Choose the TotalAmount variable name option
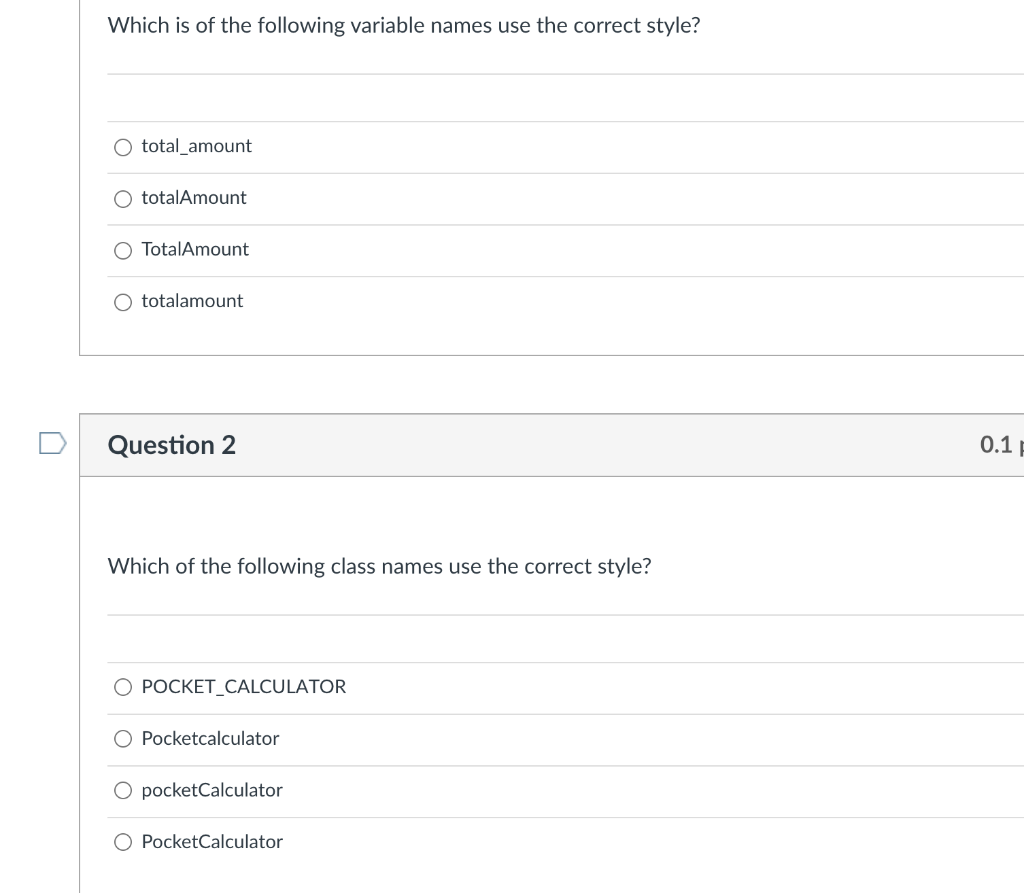This screenshot has height=893, width=1024. pyautogui.click(x=122, y=250)
